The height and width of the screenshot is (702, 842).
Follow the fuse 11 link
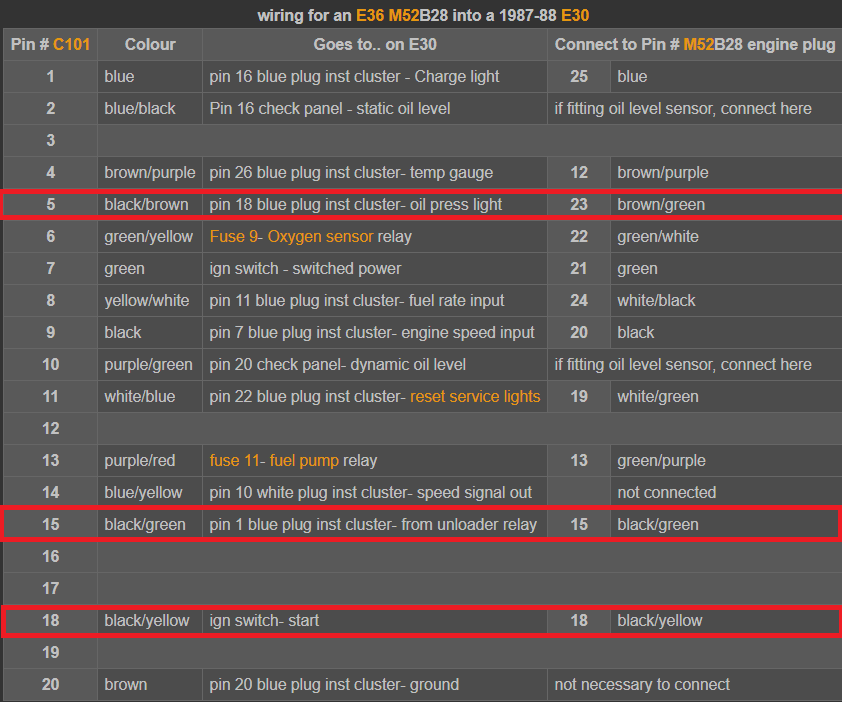pos(238,461)
